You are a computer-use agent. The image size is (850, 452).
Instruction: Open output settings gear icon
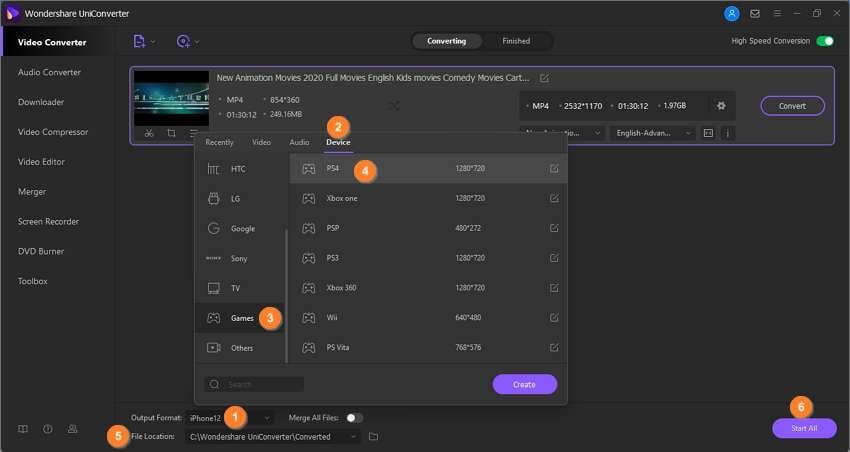pos(721,106)
